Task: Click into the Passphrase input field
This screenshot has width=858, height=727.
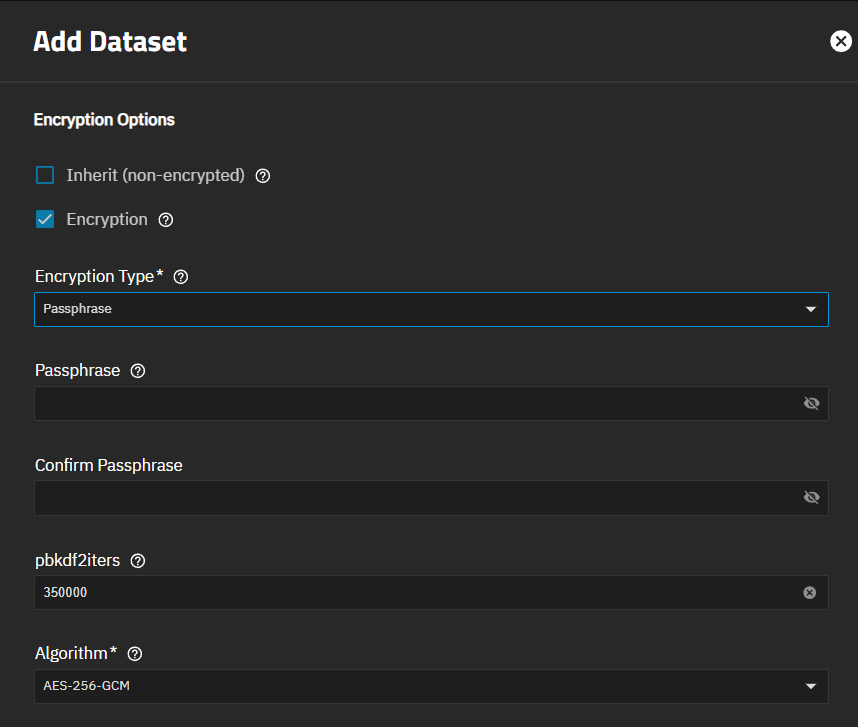Action: tap(410, 403)
